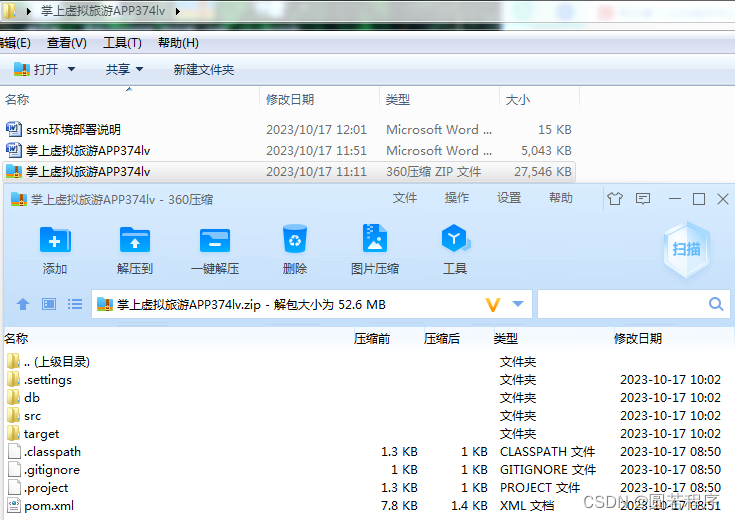
Task: Open the 设置 menu in 360压缩
Action: pyautogui.click(x=509, y=198)
